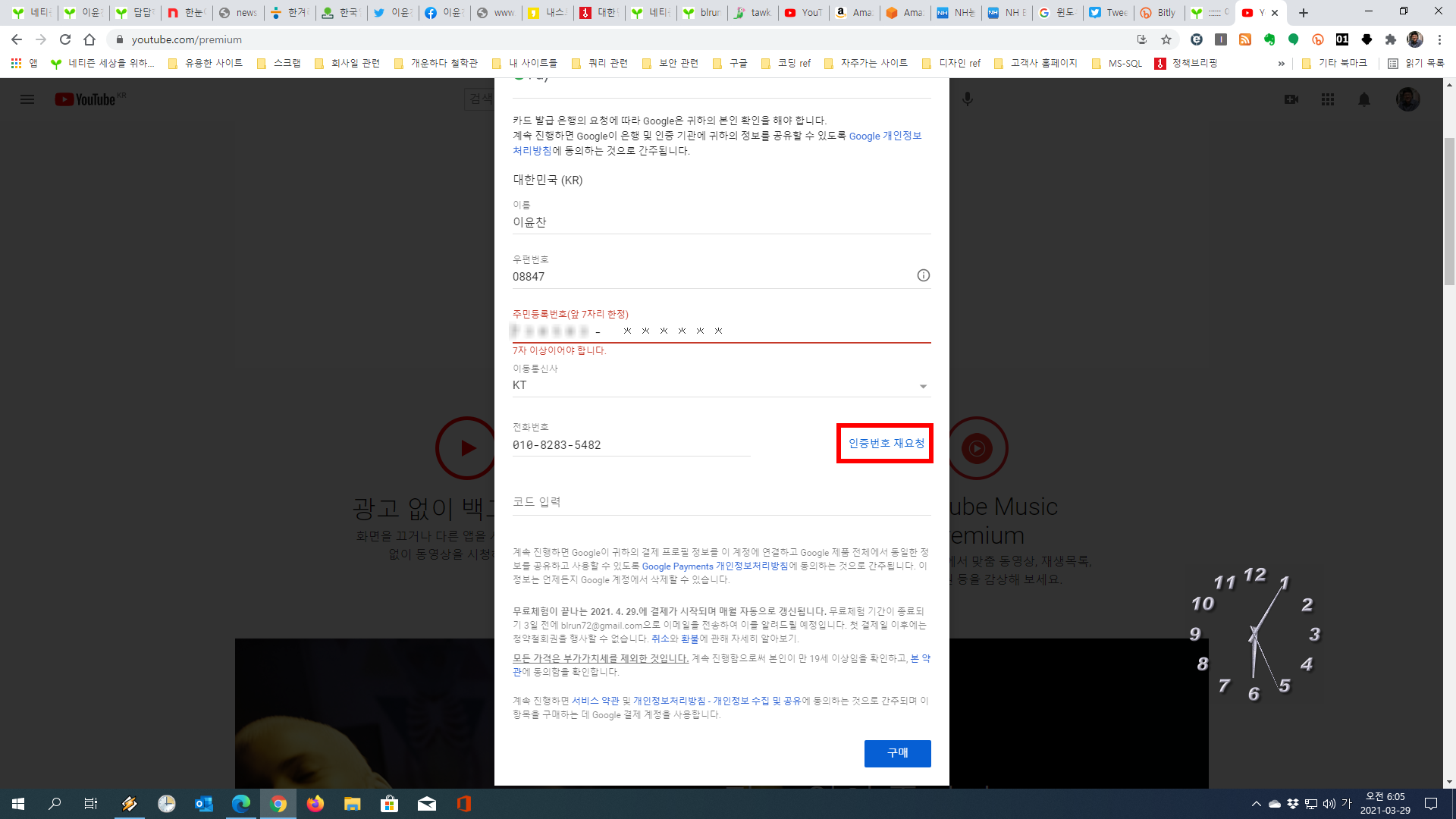Open the Extensions puzzle menu

point(1391,39)
